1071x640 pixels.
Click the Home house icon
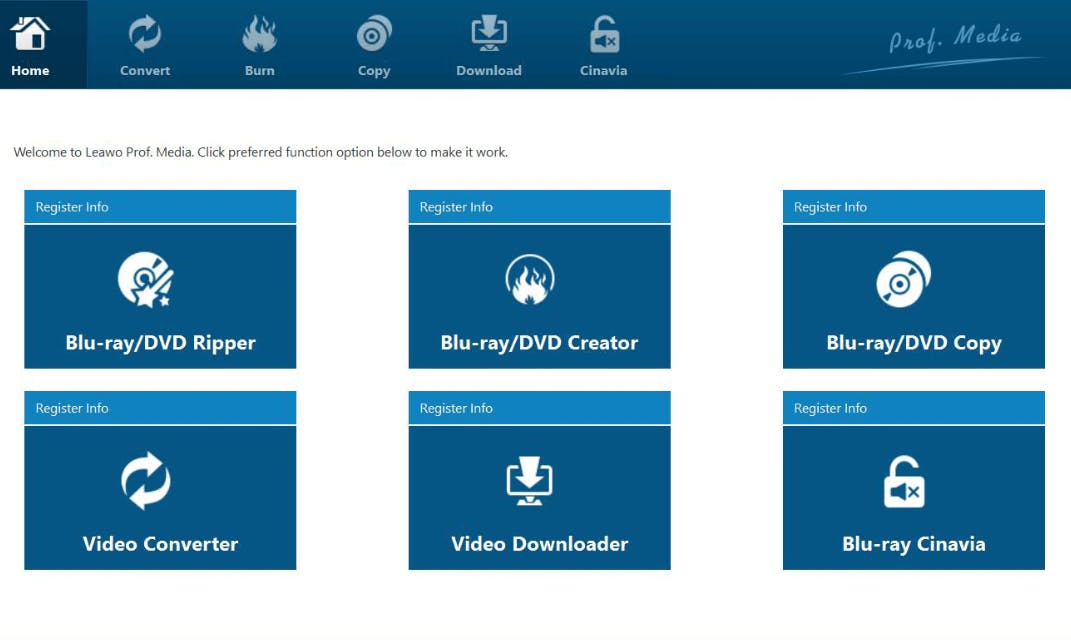(x=30, y=33)
